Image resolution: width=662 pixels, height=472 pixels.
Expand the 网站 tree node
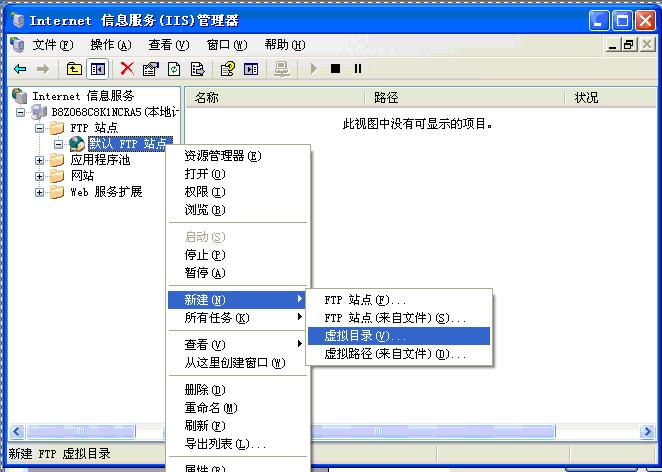41,176
